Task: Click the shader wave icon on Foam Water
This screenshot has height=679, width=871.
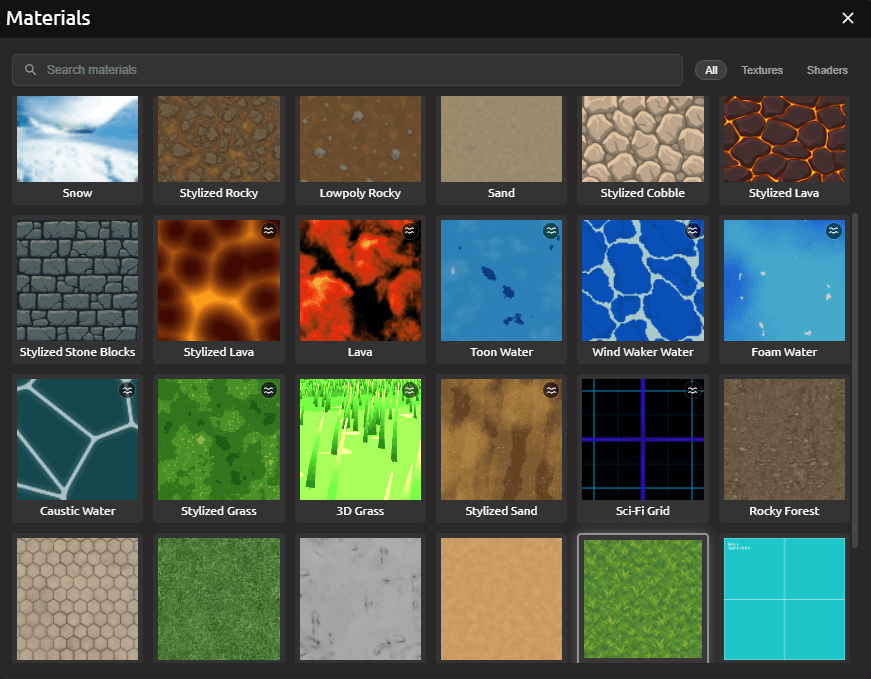Action: pos(834,231)
